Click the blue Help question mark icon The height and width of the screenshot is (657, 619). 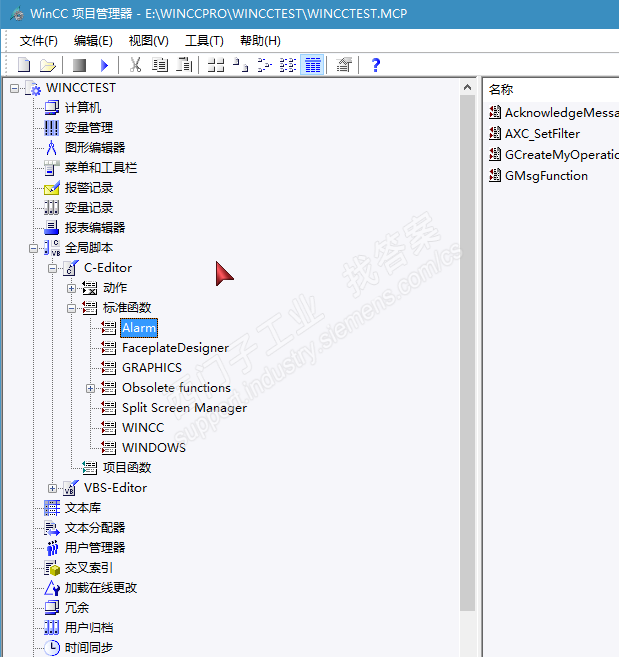tap(376, 65)
